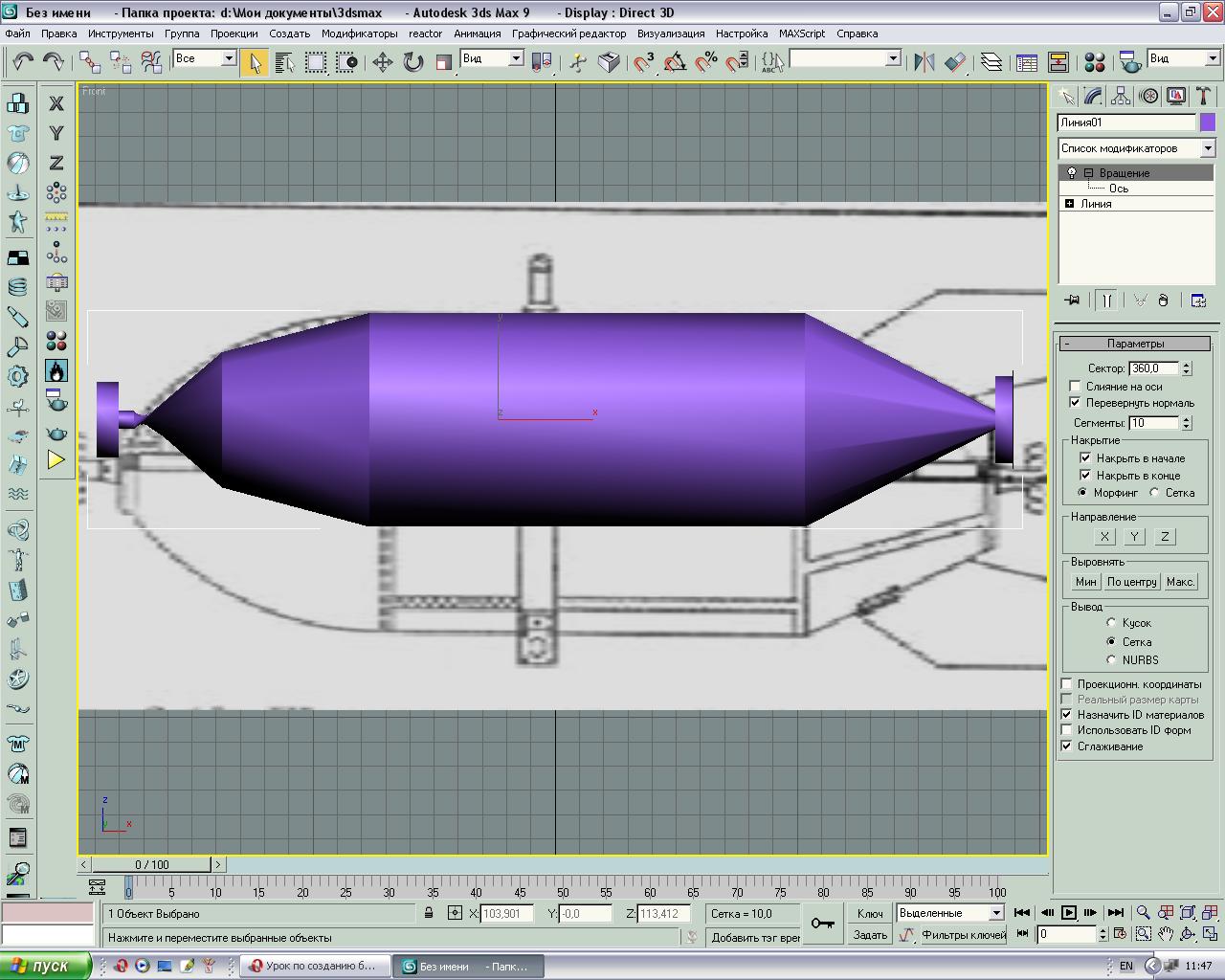
Task: Click the По центру align button
Action: pos(1132,582)
